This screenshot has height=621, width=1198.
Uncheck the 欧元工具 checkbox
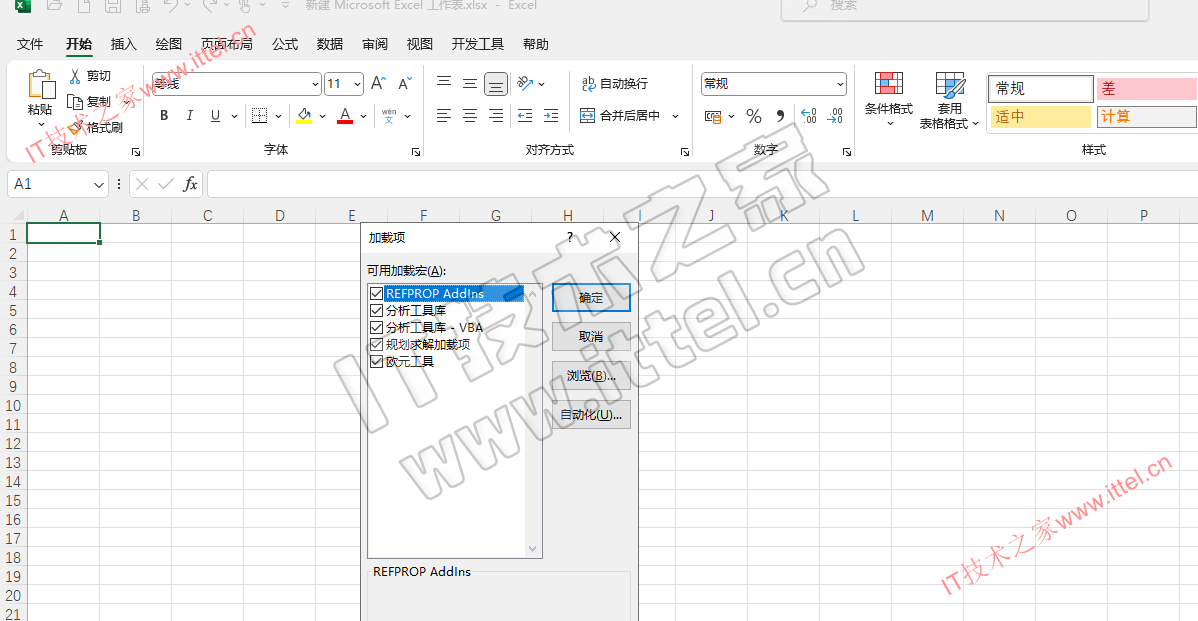pos(376,361)
